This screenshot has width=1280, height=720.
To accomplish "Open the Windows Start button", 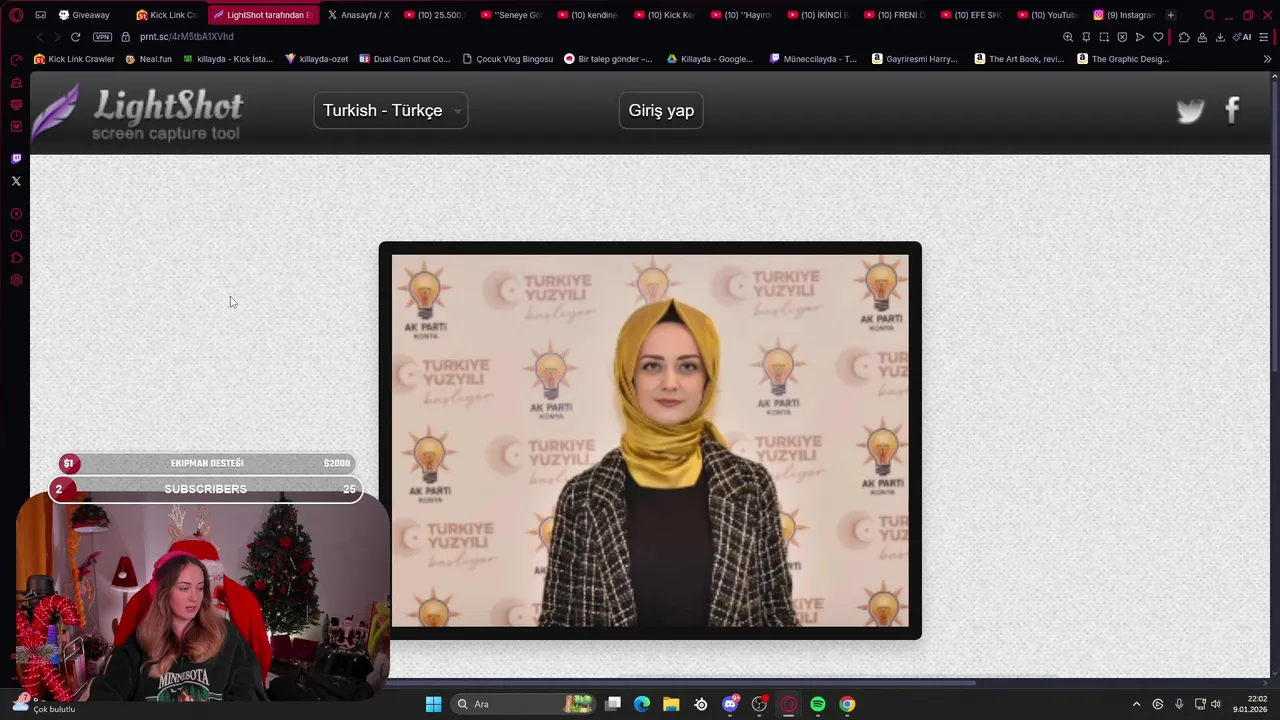I will (433, 704).
